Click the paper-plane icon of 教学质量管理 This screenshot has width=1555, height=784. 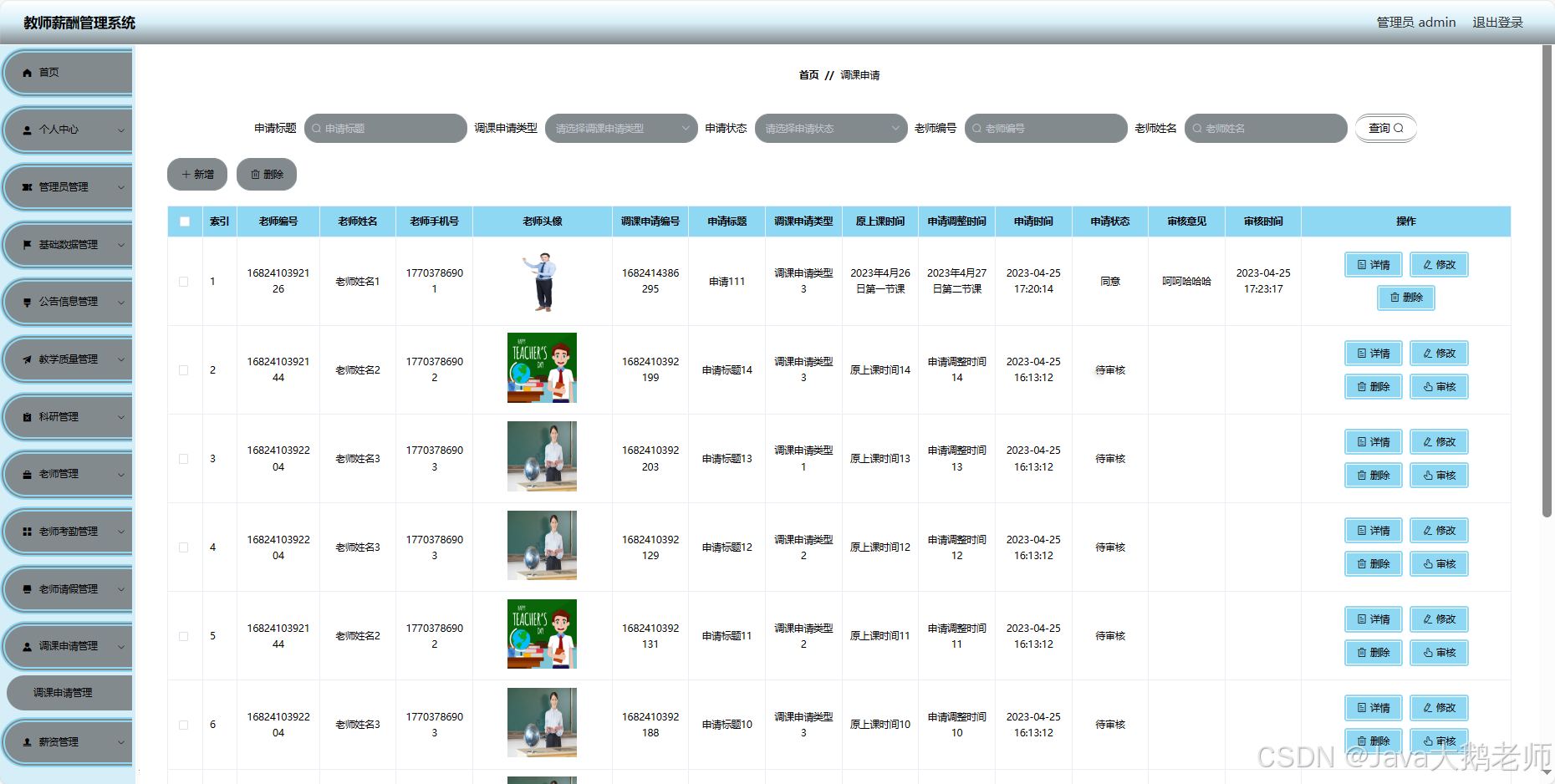(x=27, y=359)
